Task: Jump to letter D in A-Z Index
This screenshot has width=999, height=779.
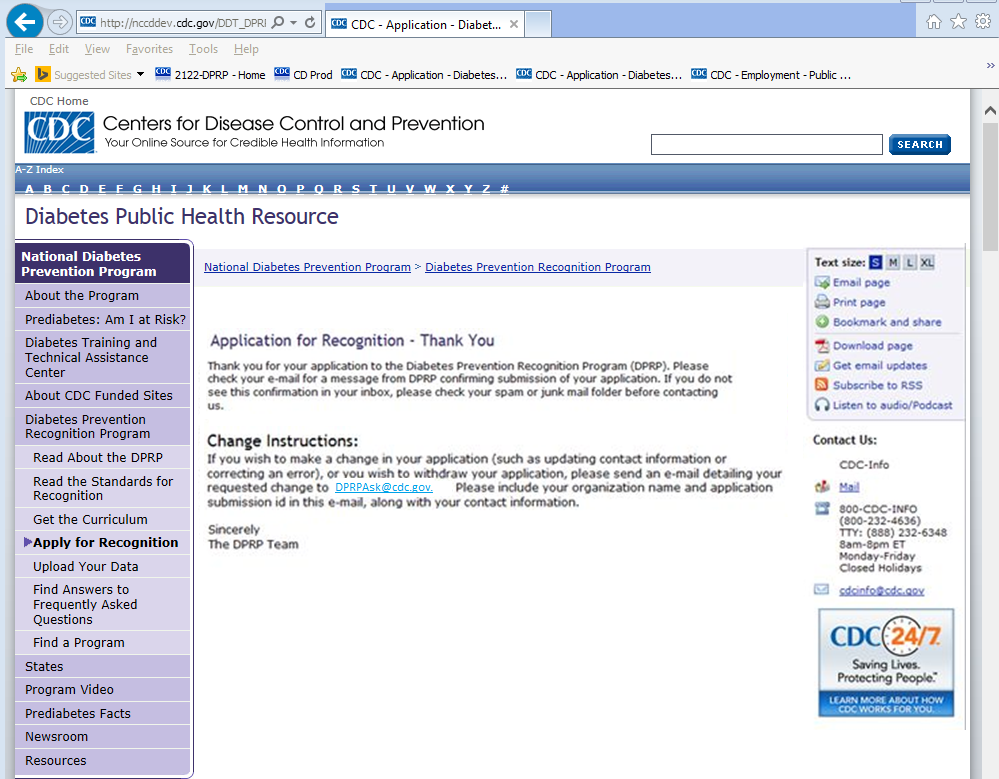Action: tap(83, 189)
